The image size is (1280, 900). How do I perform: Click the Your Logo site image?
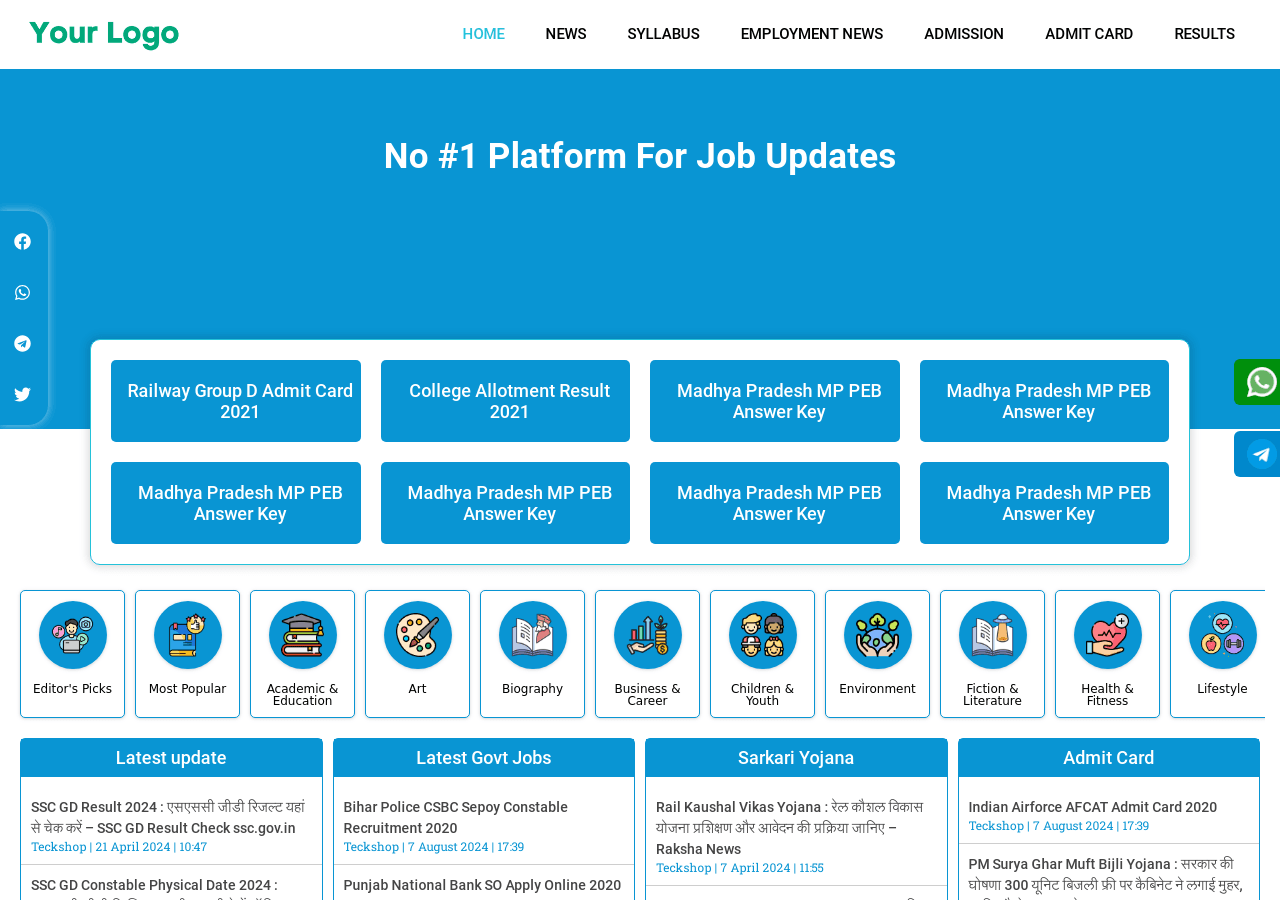pos(103,33)
